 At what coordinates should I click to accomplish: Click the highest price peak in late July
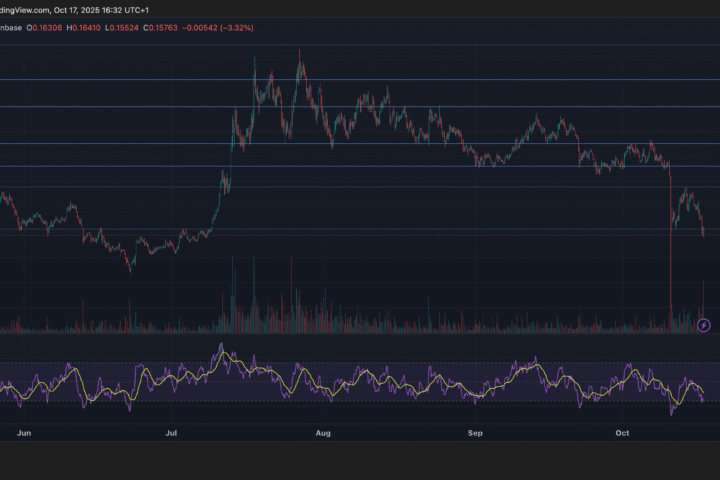click(300, 55)
